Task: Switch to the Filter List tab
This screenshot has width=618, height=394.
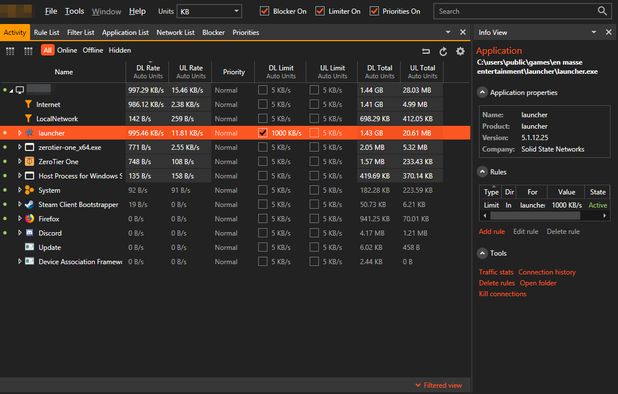Action: pos(80,32)
